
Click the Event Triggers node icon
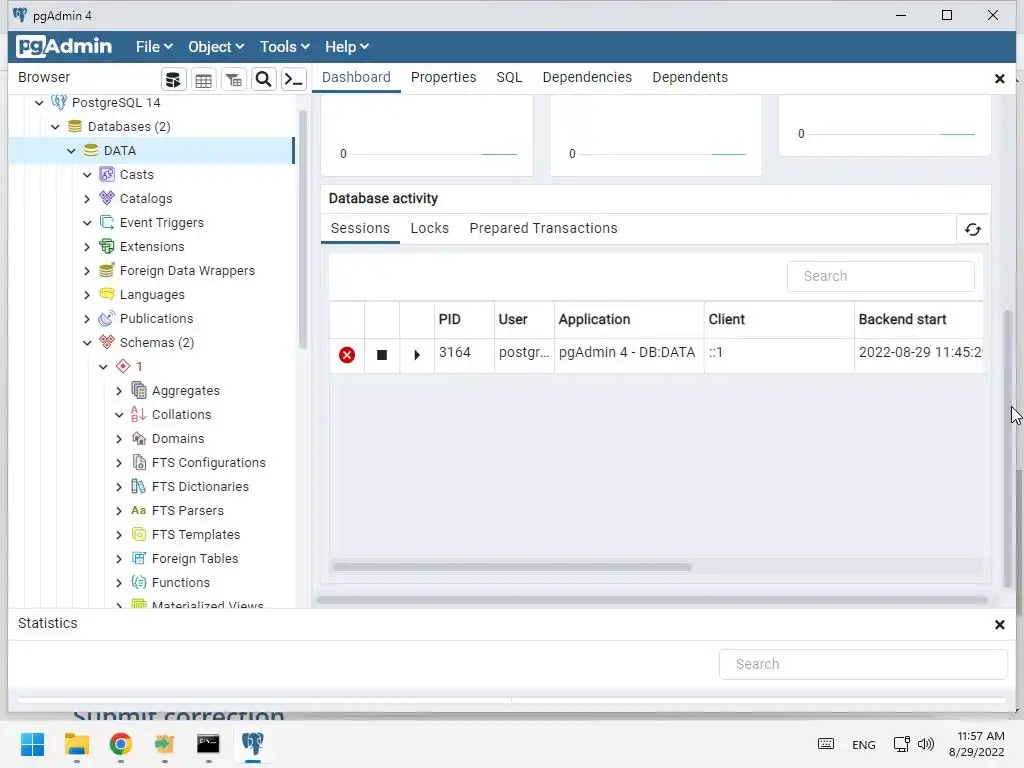click(106, 222)
